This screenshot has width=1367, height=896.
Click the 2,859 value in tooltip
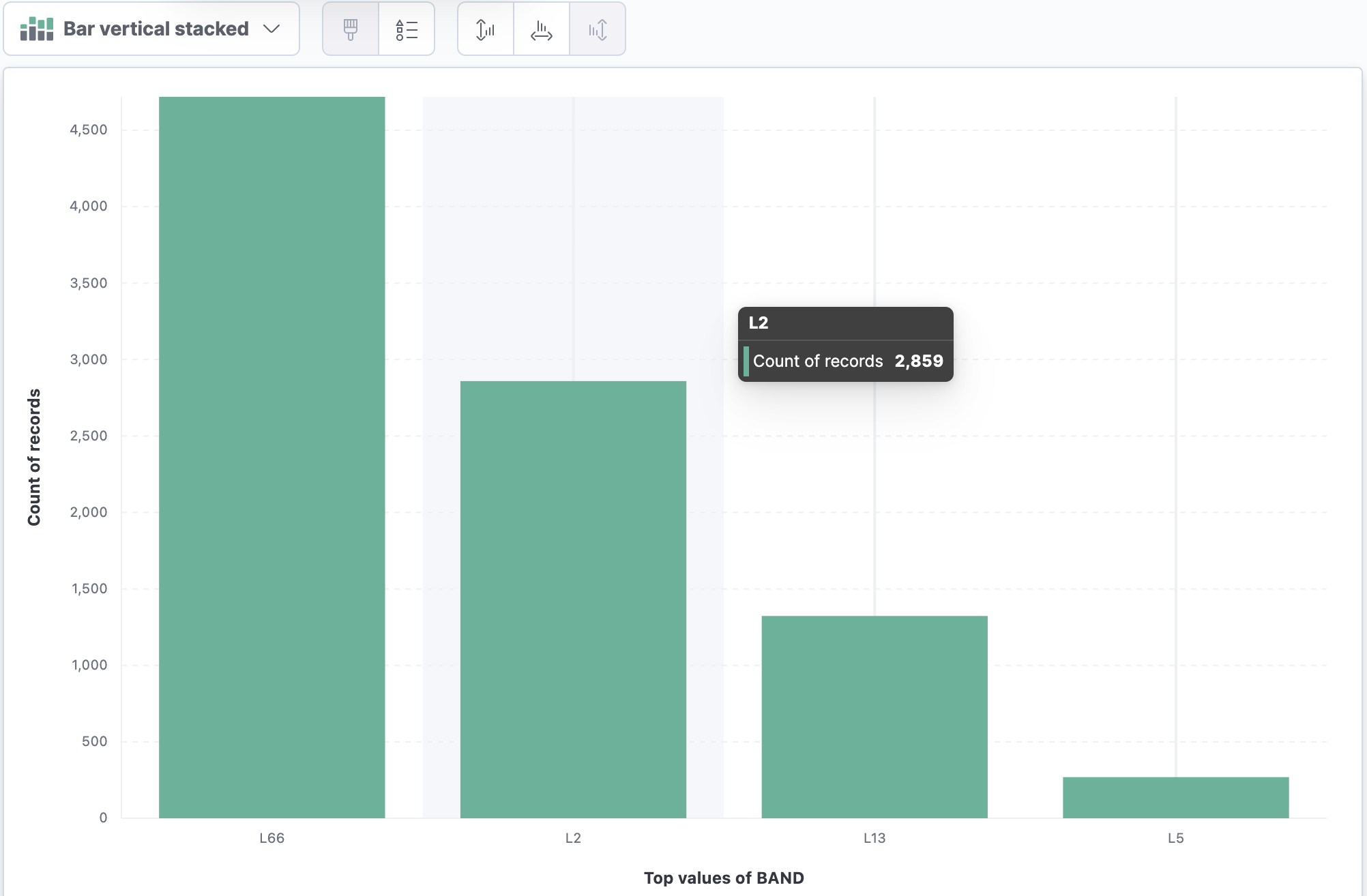click(919, 361)
